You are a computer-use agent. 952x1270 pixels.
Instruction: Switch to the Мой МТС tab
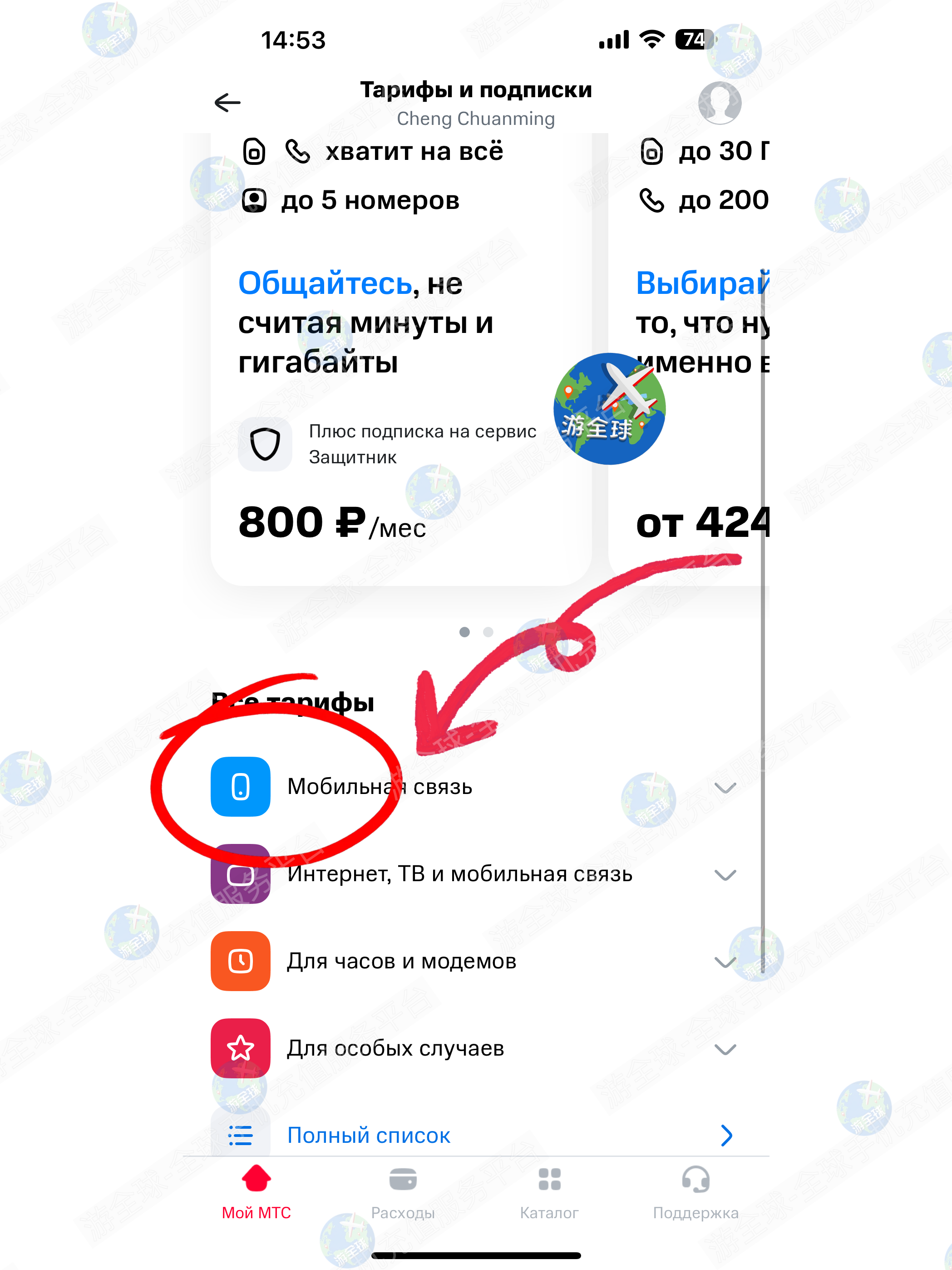click(256, 1191)
